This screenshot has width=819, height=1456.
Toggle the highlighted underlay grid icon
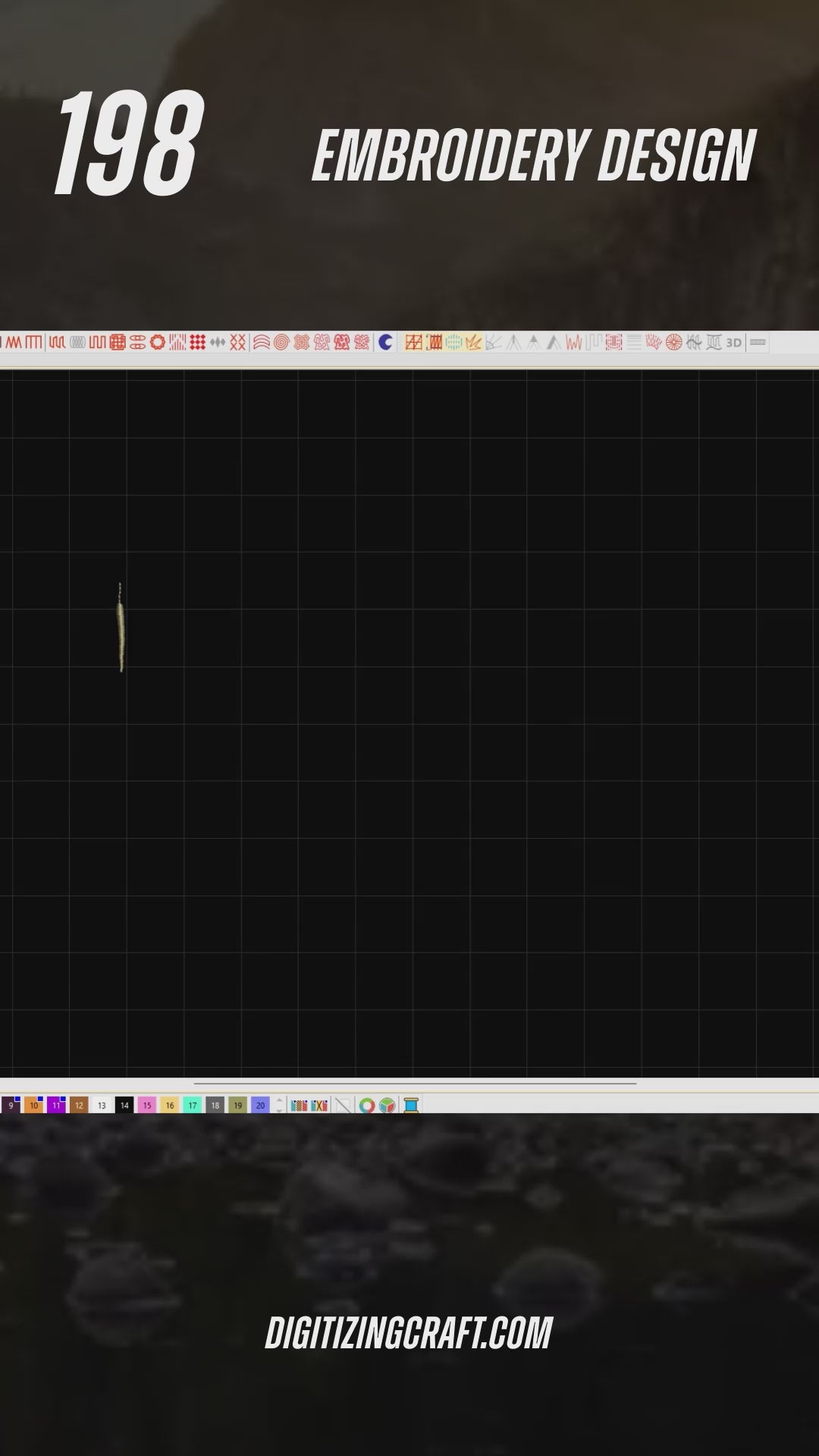tap(413, 343)
